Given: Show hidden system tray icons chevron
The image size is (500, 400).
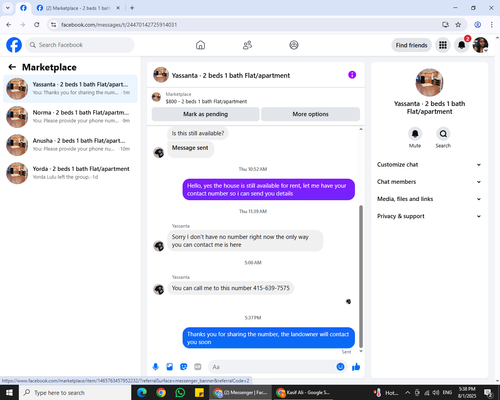Looking at the screenshot, I should [x=407, y=392].
